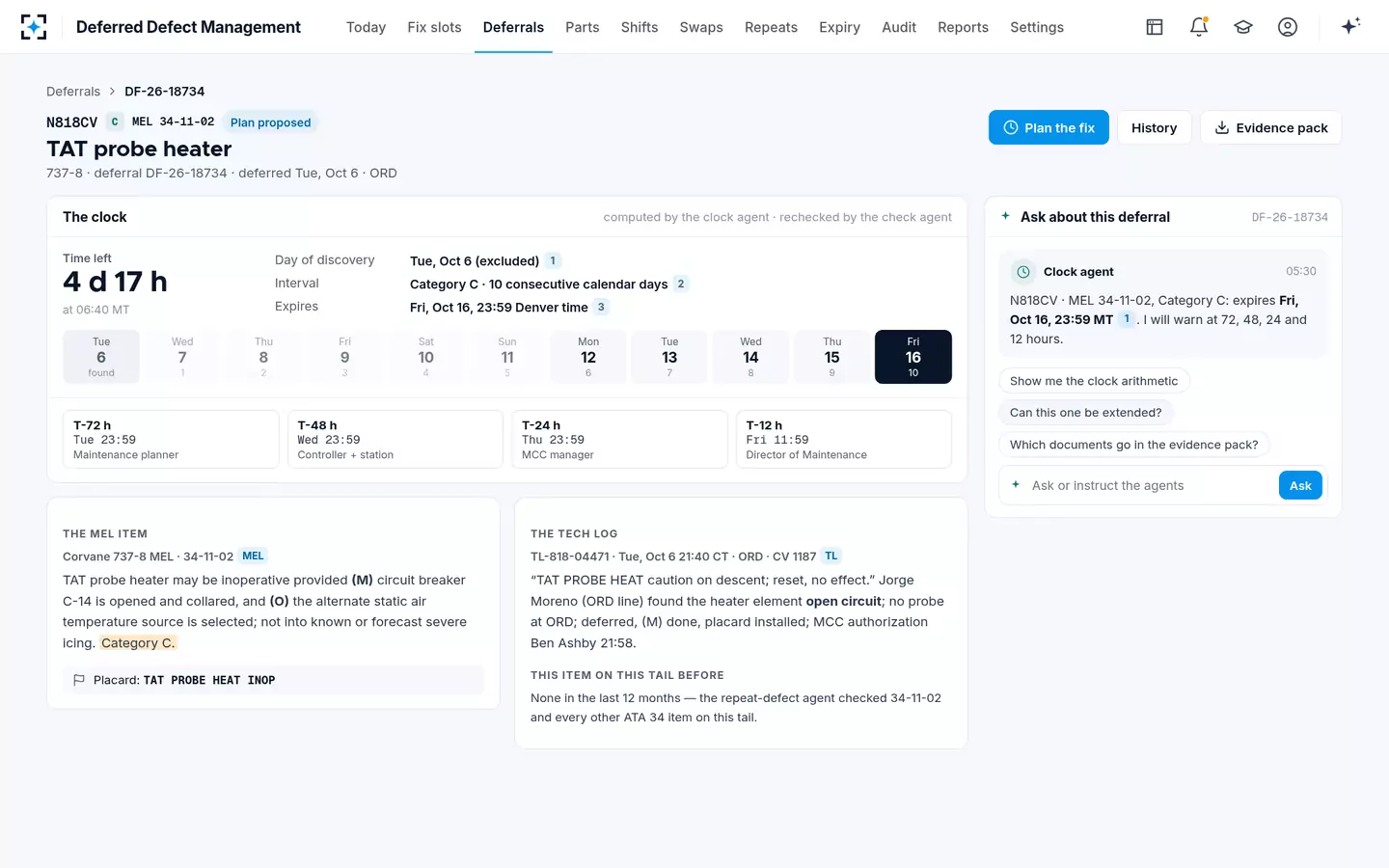The width and height of the screenshot is (1389, 868).
Task: Open the AI sparkle assistant icon
Action: click(1350, 26)
